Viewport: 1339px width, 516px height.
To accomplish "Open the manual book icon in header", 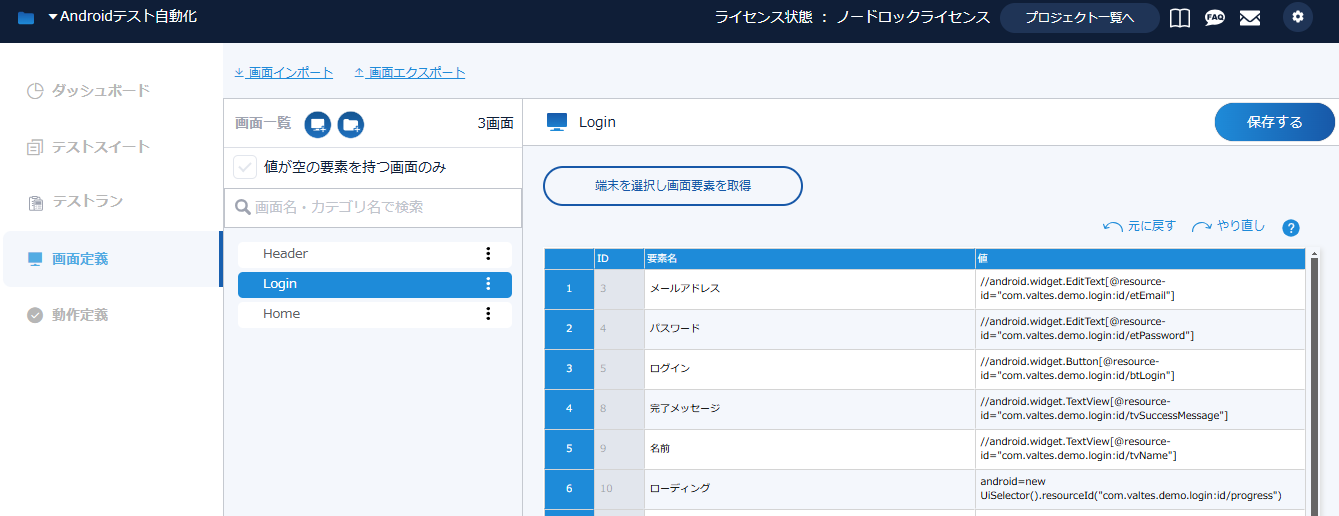I will point(1180,18).
